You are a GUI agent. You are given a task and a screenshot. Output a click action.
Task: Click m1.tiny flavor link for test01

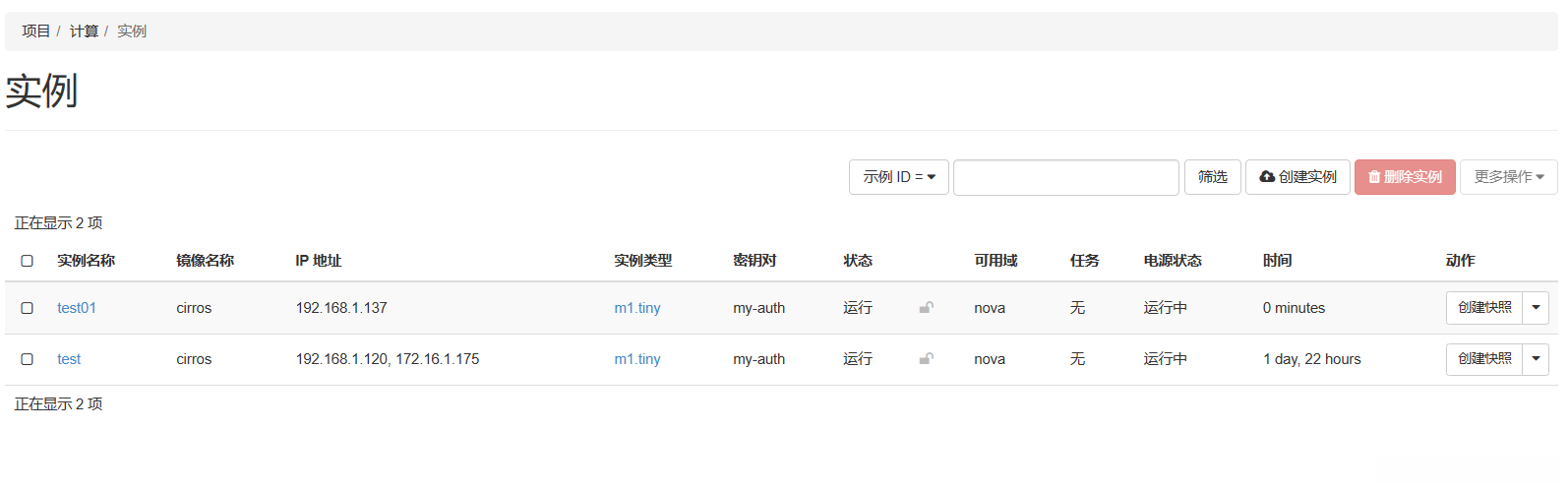tap(637, 308)
